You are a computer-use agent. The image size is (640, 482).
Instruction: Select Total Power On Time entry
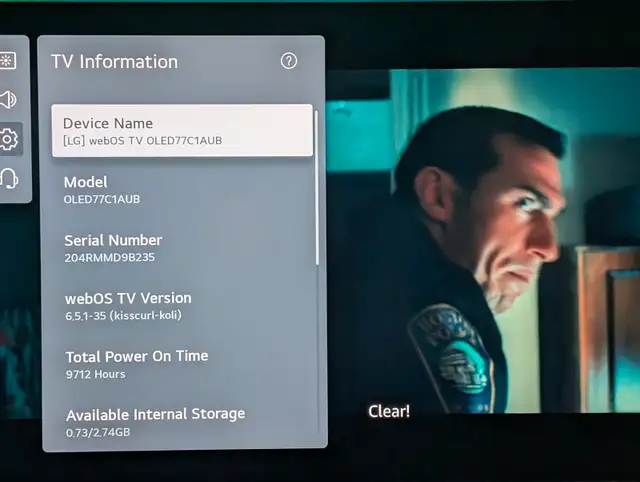click(184, 364)
